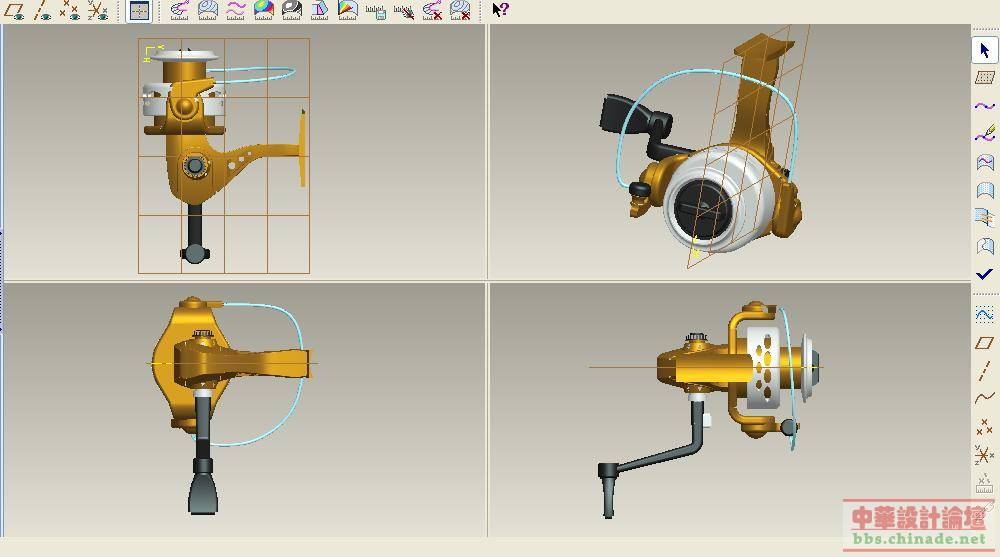The image size is (1000, 557).
Task: Toggle datum axis display in top toolbar
Action: pos(43,11)
